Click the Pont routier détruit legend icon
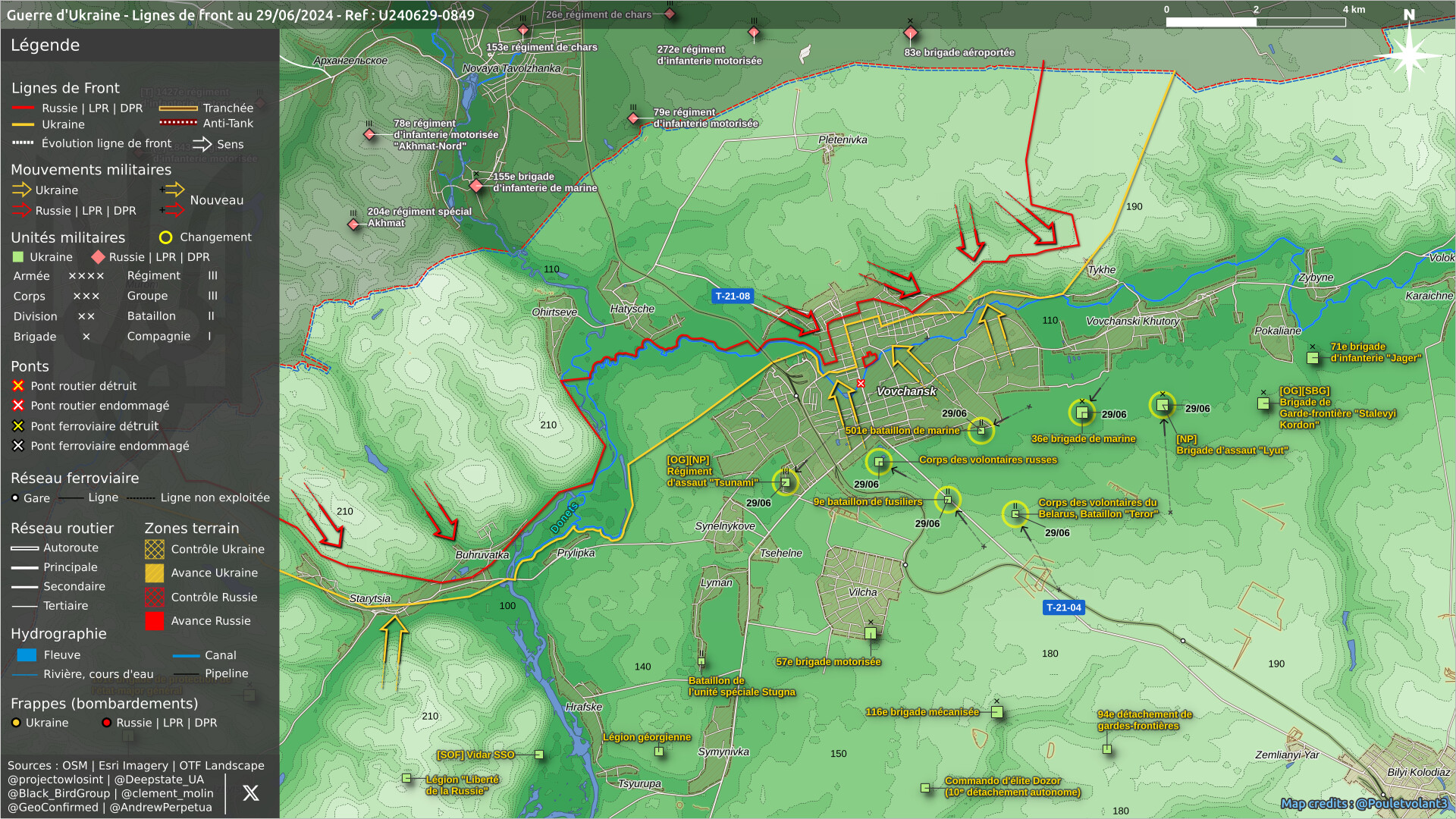The image size is (1456, 819). click(x=18, y=386)
